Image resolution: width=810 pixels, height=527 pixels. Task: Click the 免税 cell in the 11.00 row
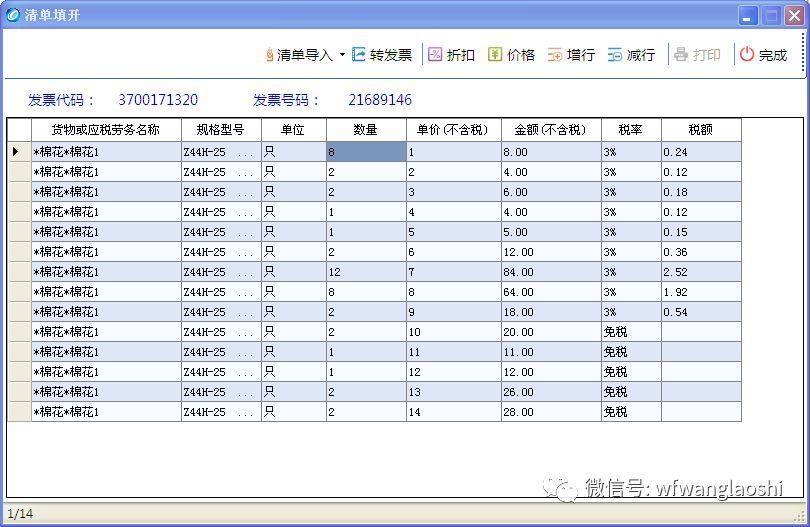coord(631,352)
